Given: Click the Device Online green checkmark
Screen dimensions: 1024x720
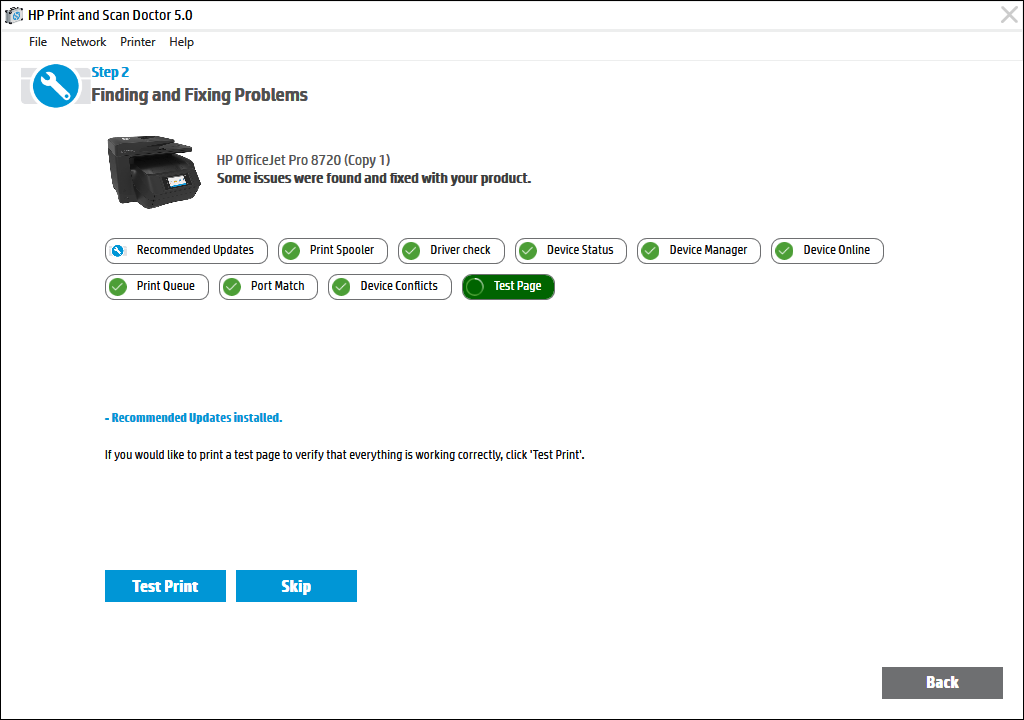Looking at the screenshot, I should [x=784, y=251].
